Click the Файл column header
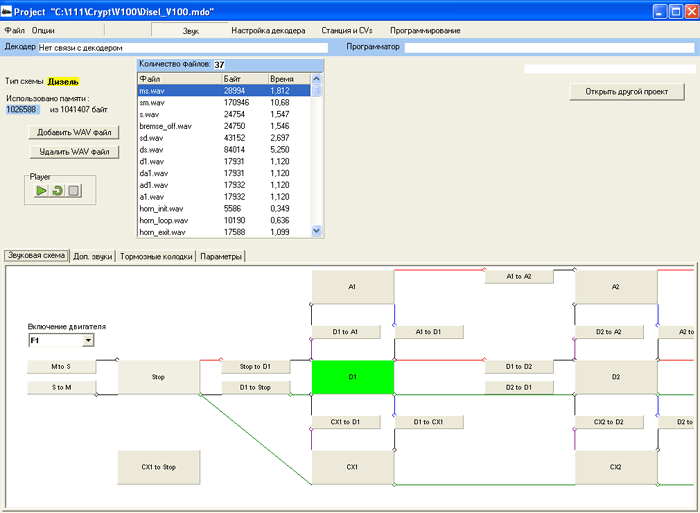This screenshot has height=513, width=700. (x=180, y=79)
